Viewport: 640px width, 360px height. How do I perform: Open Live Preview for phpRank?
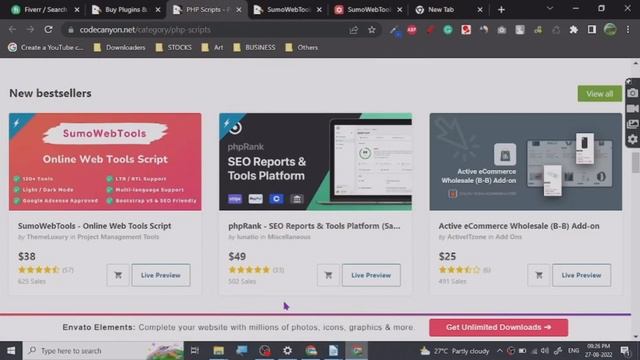371,275
